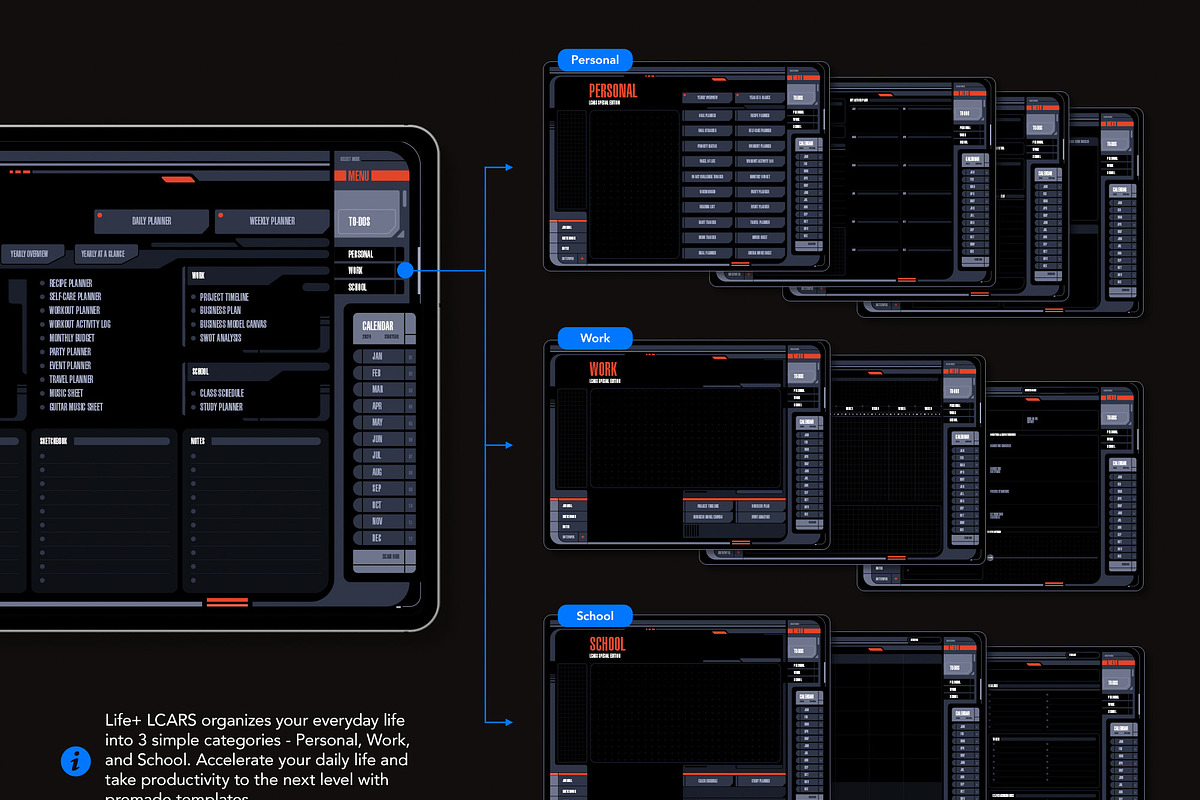Screen dimensions: 1200x800
Task: Open the SEP calendar month
Action: [x=384, y=488]
